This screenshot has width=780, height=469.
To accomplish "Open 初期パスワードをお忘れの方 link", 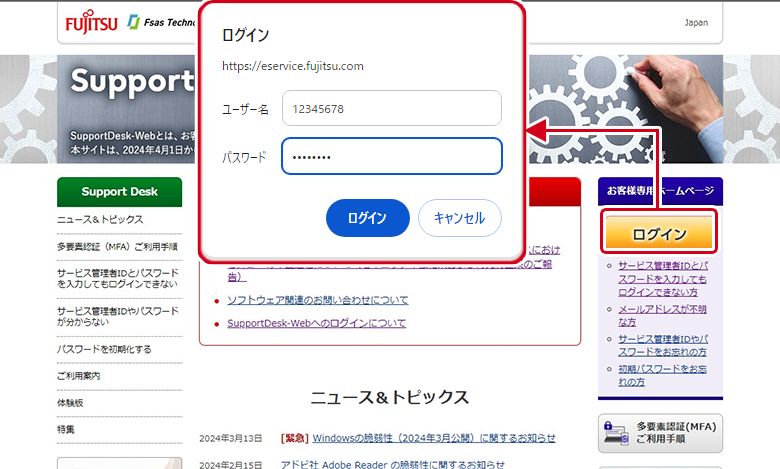I will coord(662,375).
